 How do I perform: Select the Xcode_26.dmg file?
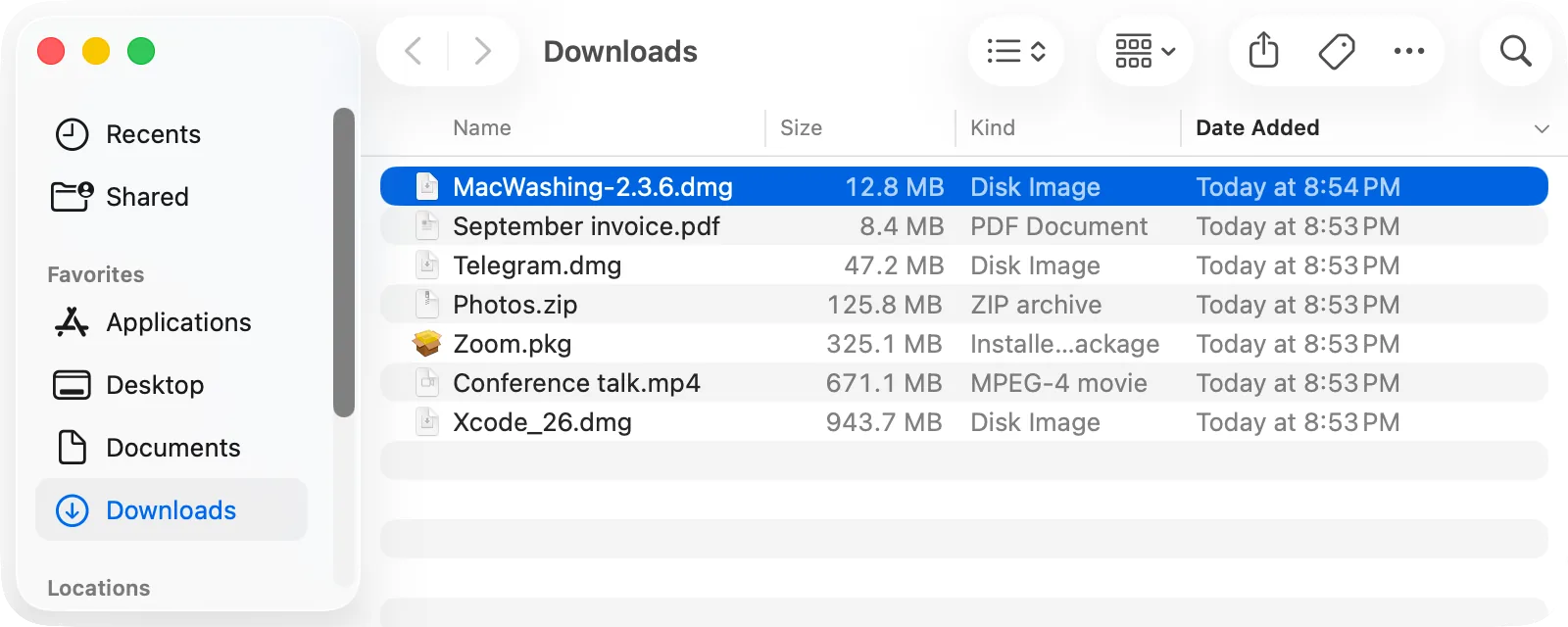pos(964,421)
